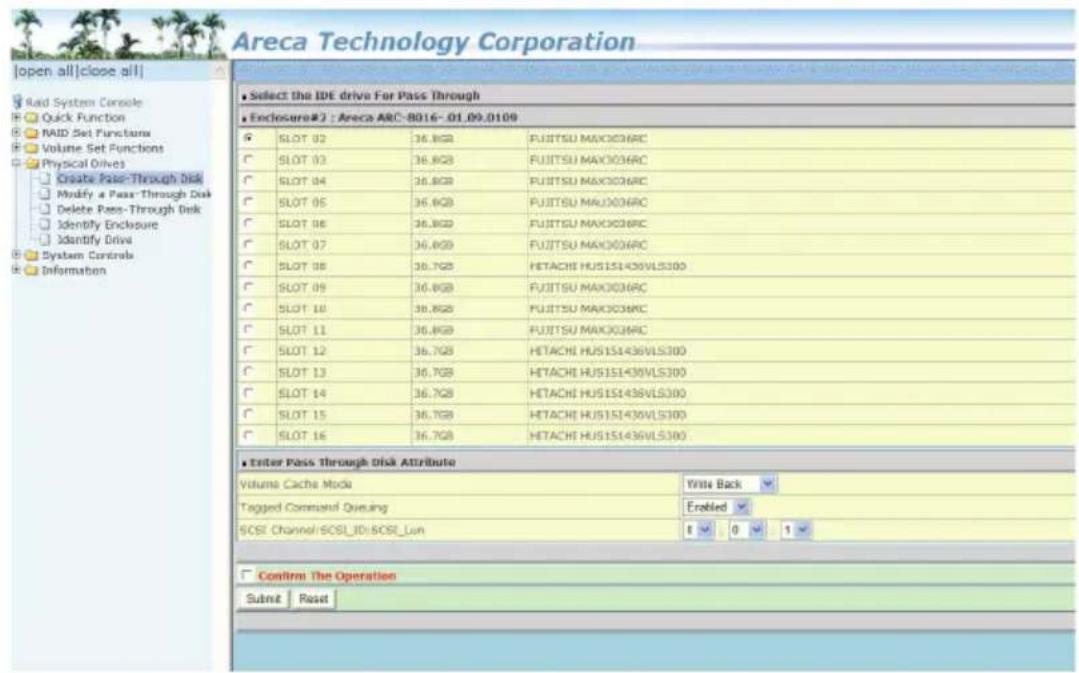
Task: Pick the SLOT 08 Hitachi drive radio button
Action: 248,266
